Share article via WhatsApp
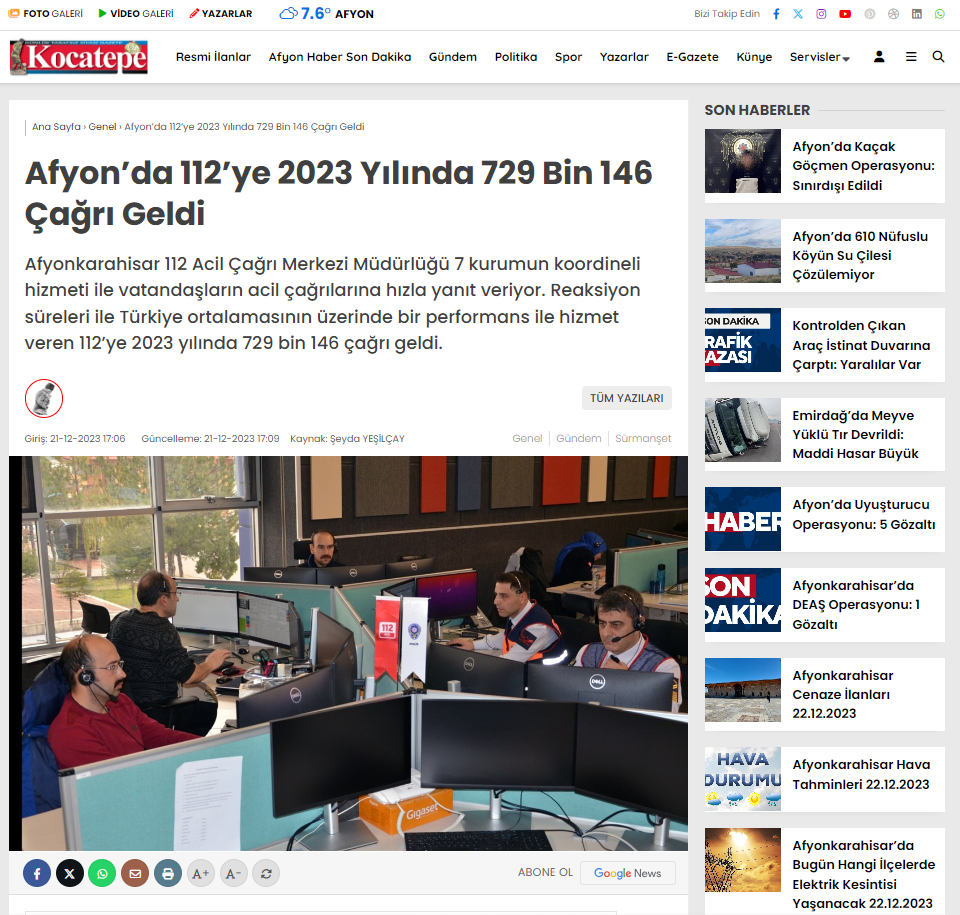960x915 pixels. pyautogui.click(x=102, y=873)
